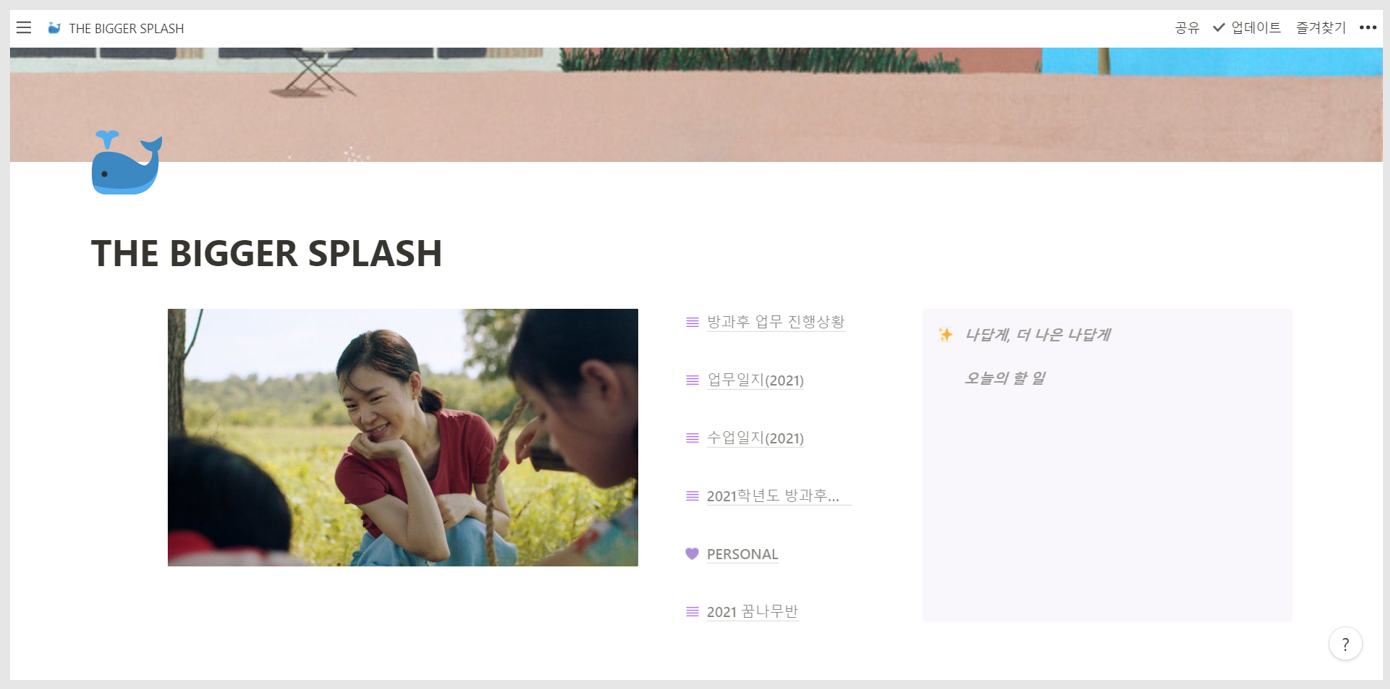Add page to 즐겨찾기 favorites
Image resolution: width=1390 pixels, height=689 pixels.
point(1321,28)
